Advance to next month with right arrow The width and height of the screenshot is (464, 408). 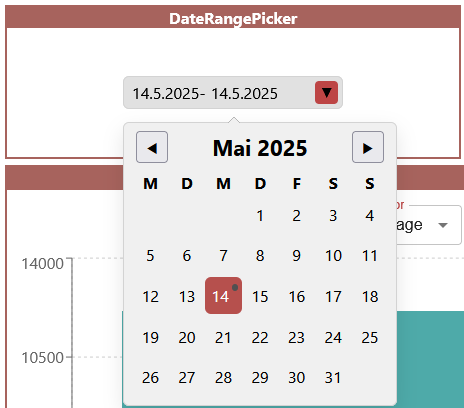click(368, 147)
